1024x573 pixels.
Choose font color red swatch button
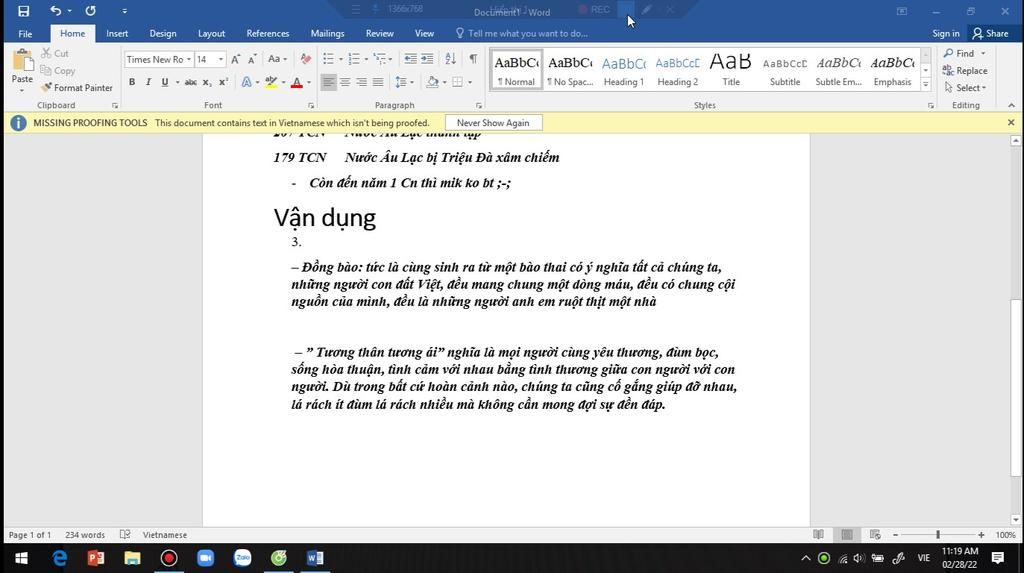click(x=296, y=82)
